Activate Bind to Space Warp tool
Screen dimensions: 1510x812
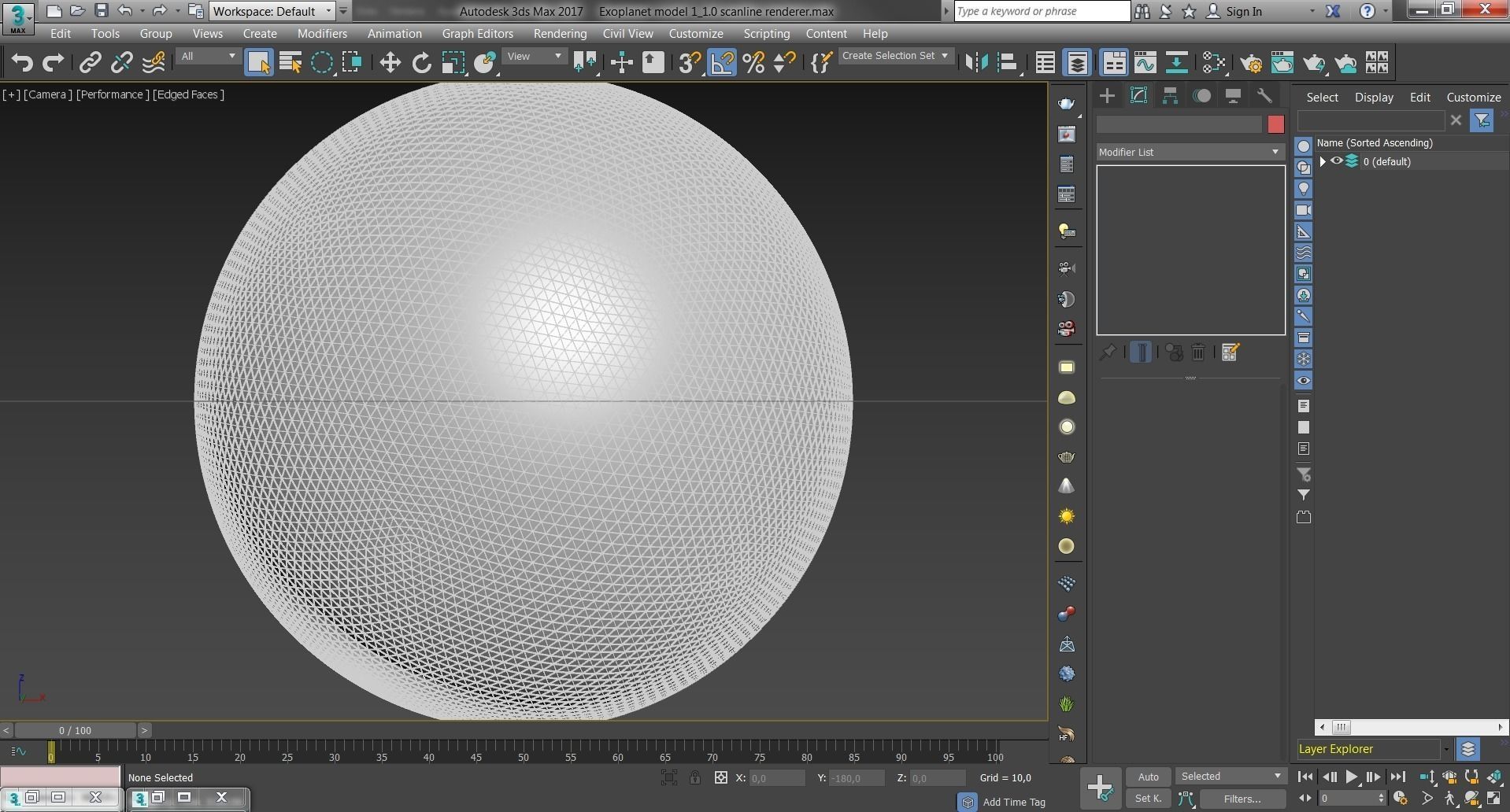[x=154, y=62]
